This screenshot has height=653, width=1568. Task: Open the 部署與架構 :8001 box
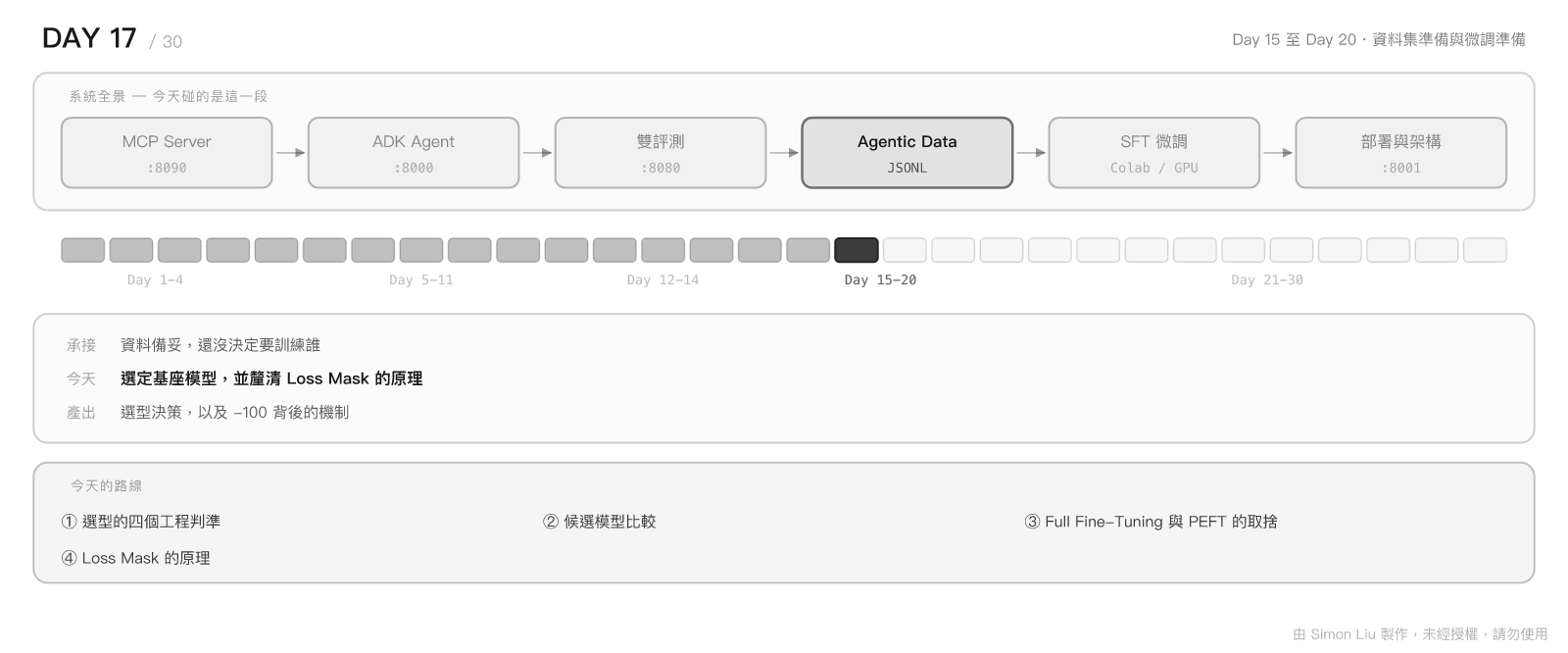tap(1401, 153)
